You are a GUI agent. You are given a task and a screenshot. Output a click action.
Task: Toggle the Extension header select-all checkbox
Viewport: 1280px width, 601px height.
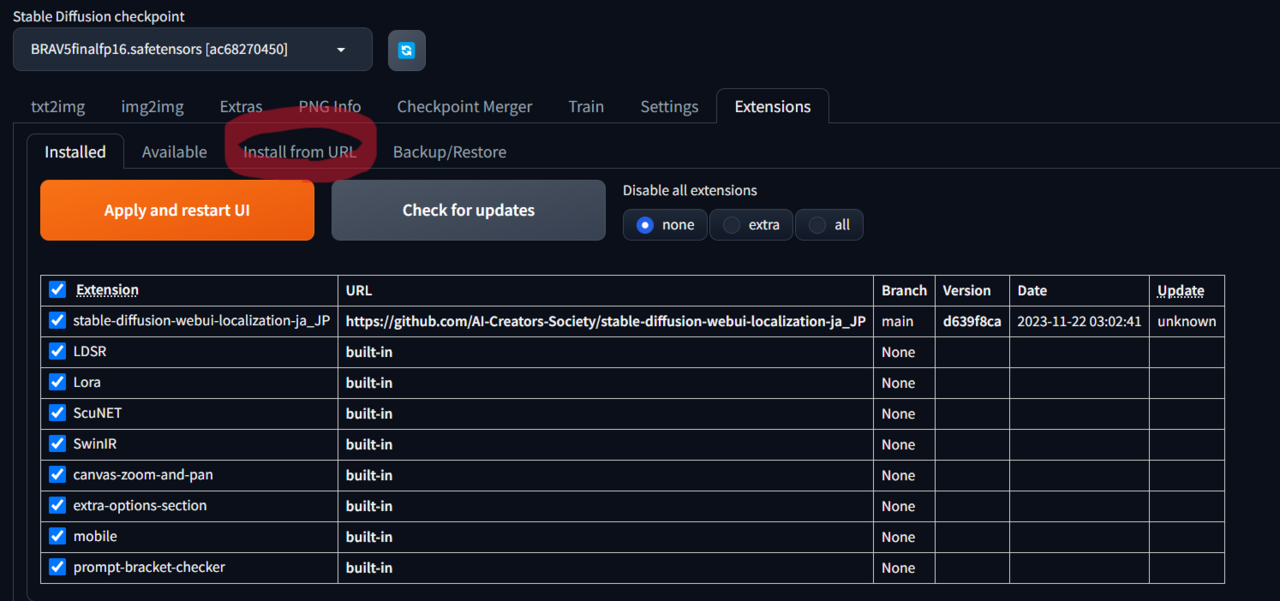(57, 290)
